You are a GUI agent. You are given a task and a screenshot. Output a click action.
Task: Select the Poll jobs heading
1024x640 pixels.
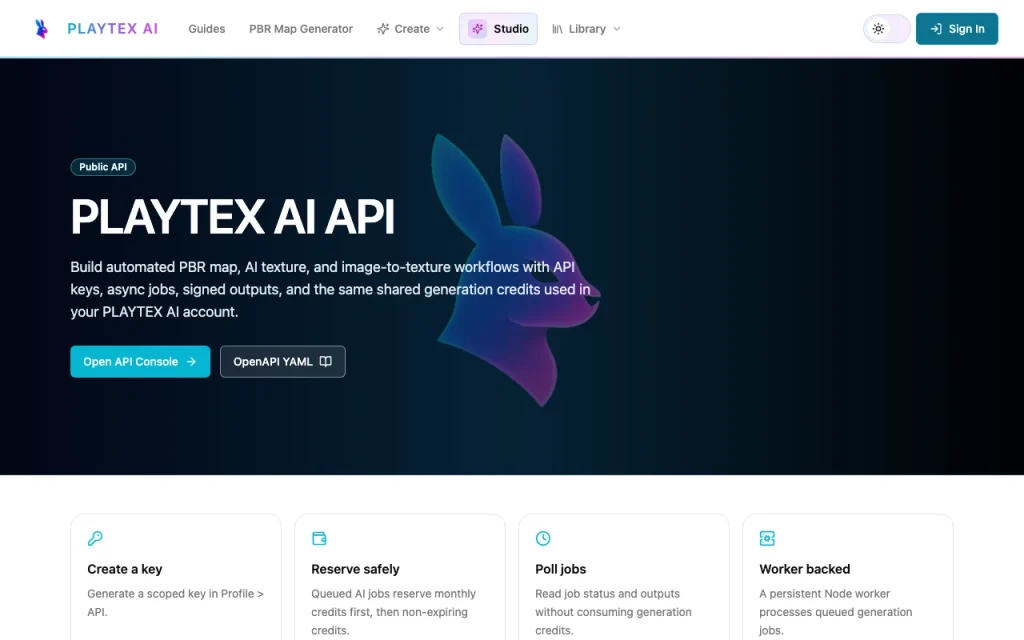pos(560,569)
